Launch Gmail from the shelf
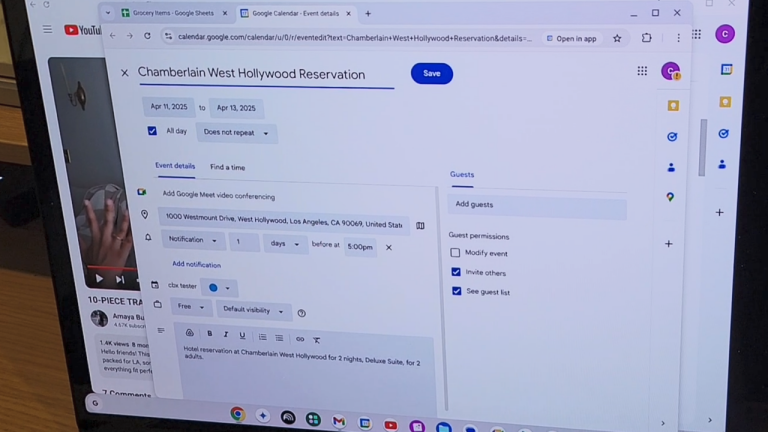 pos(339,421)
